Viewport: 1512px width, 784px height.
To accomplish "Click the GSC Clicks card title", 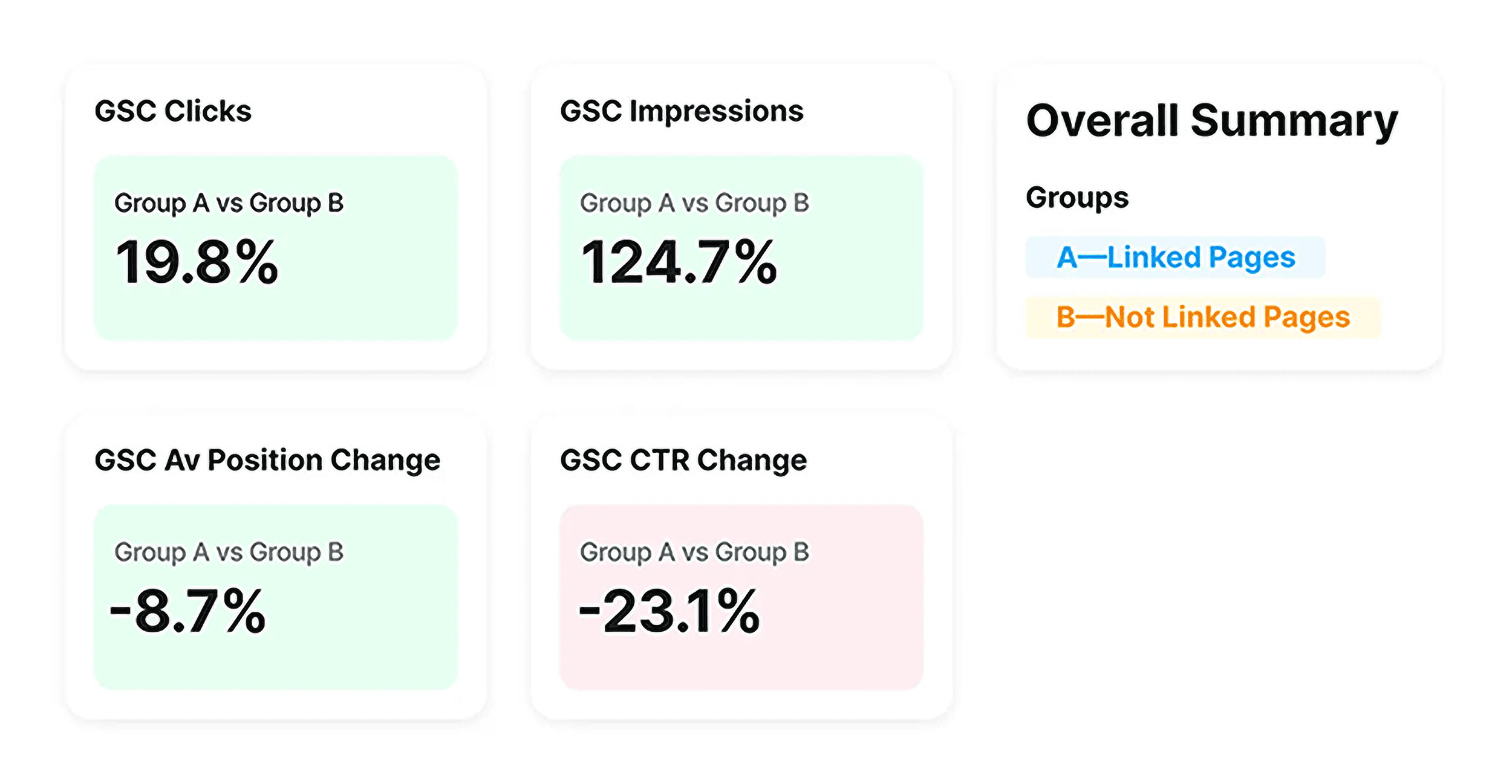I will click(173, 111).
